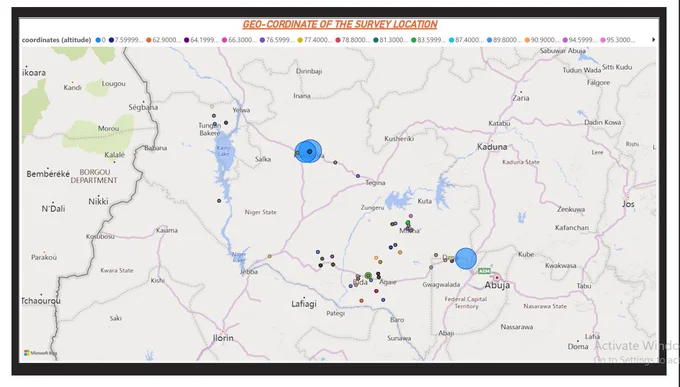Click the purple data point northwest of Tegina
This screenshot has height=387, width=680.
[x=358, y=176]
